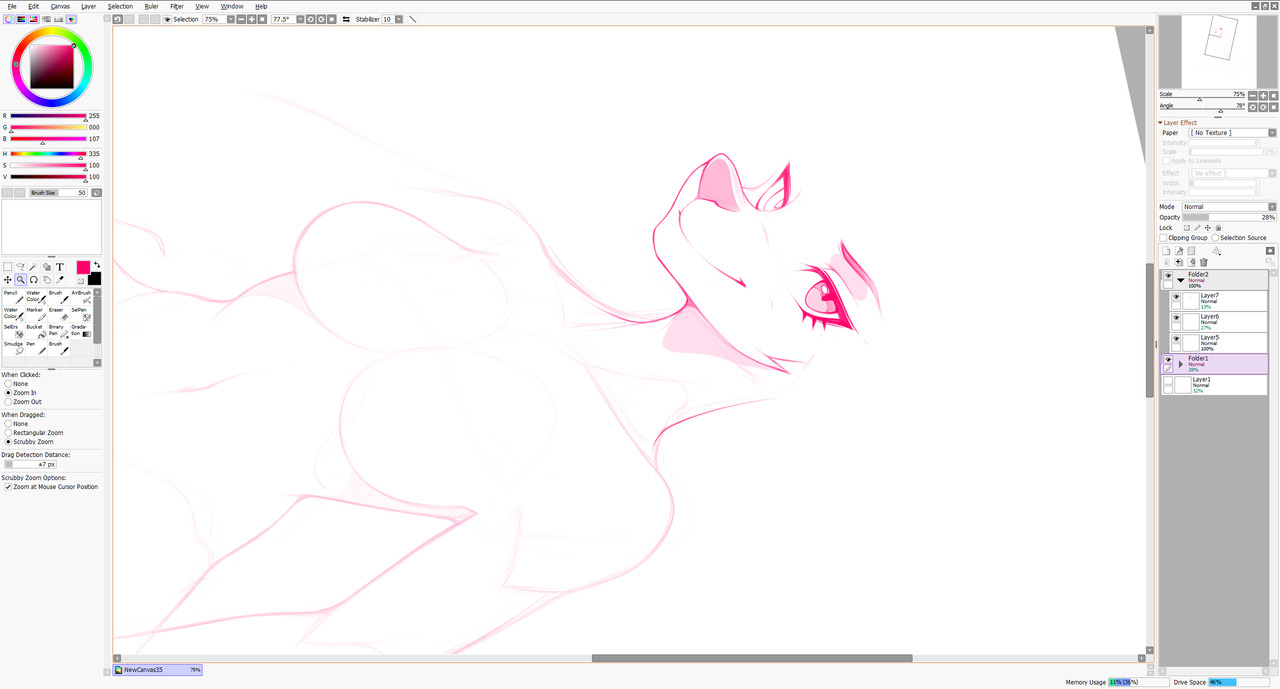This screenshot has height=689, width=1280.
Task: Reset the canvas rotation in toolbar
Action: pos(331,19)
